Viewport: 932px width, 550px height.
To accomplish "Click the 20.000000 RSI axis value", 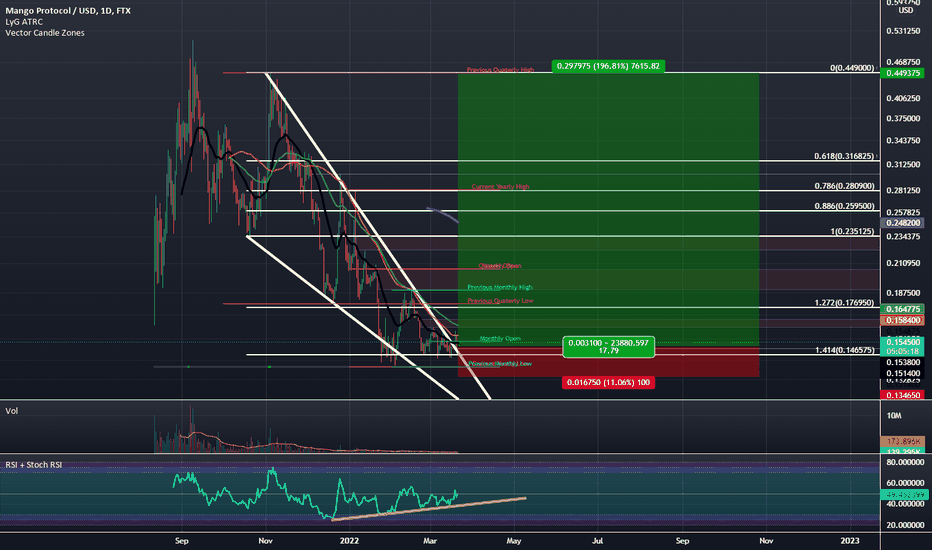I will click(905, 525).
